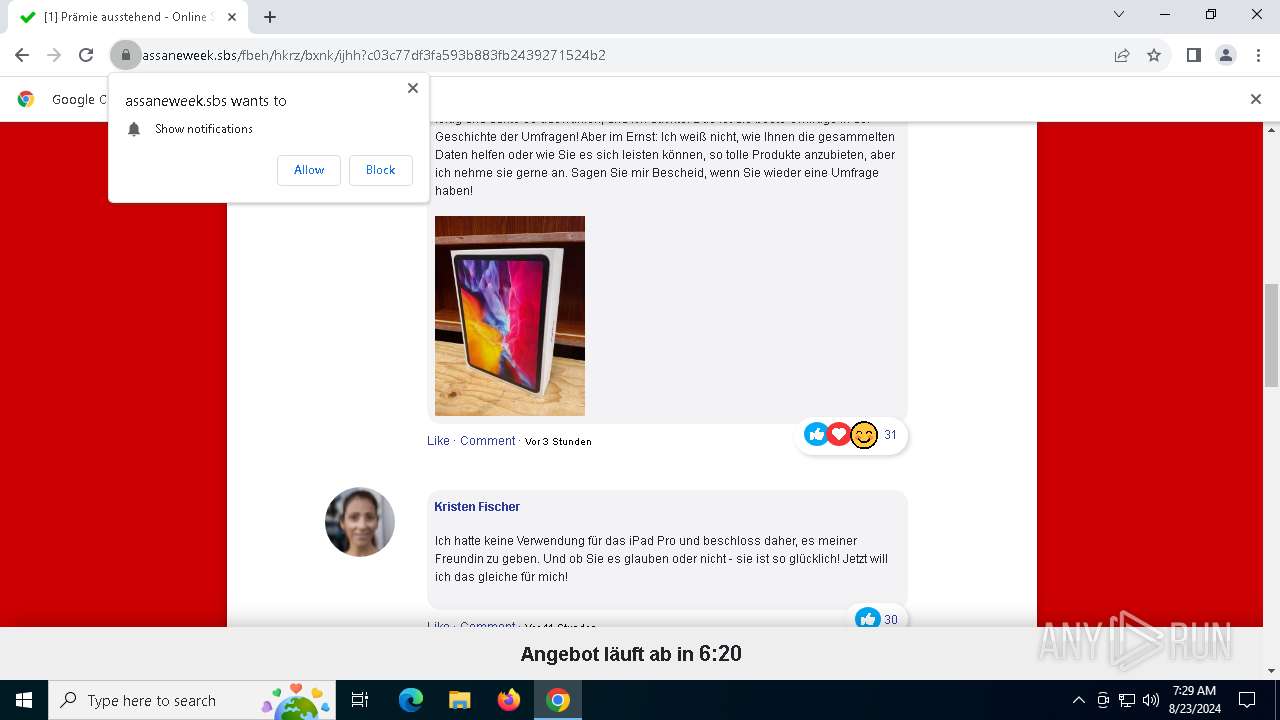Open File Explorer from the taskbar
The width and height of the screenshot is (1280, 720).
[x=459, y=700]
